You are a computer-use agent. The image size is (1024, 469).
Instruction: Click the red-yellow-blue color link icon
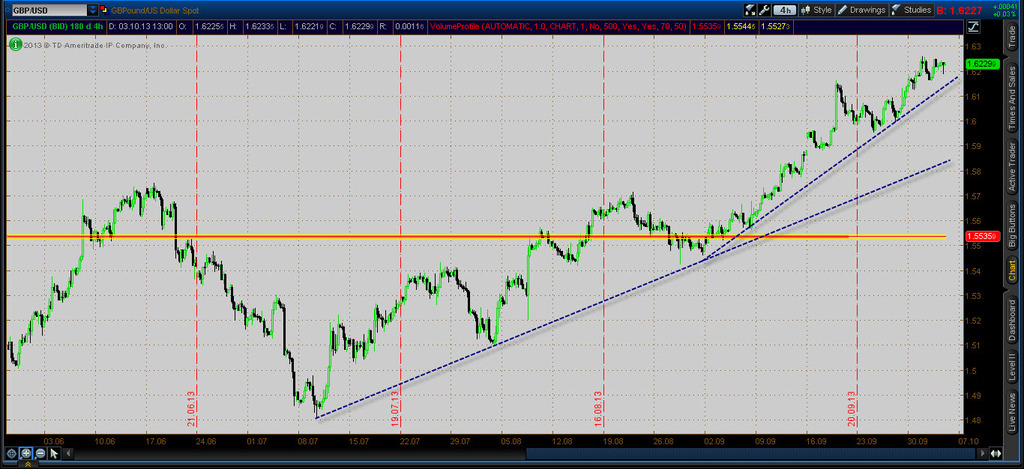coord(104,10)
